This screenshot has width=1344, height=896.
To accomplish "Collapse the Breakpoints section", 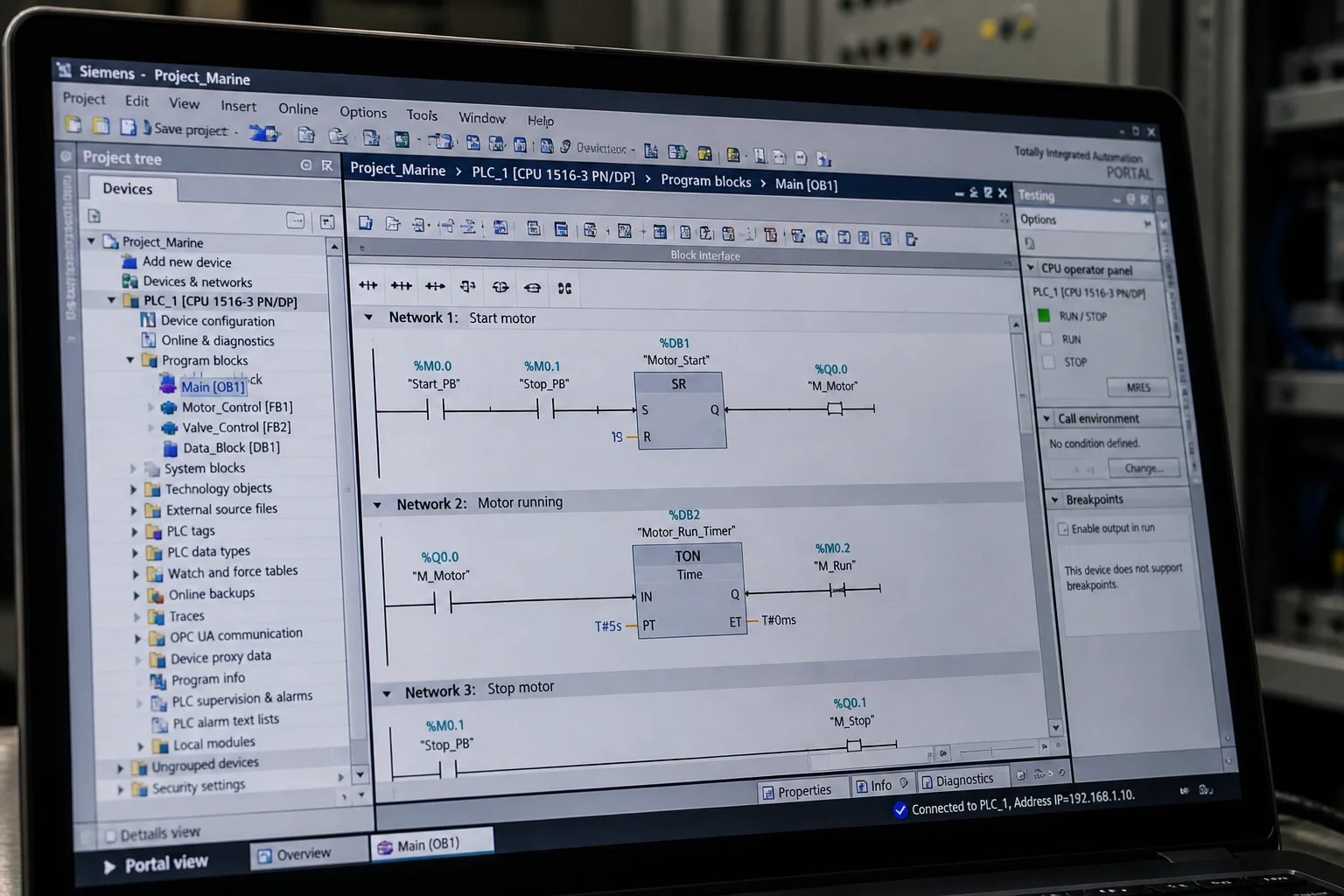I will 1054,499.
